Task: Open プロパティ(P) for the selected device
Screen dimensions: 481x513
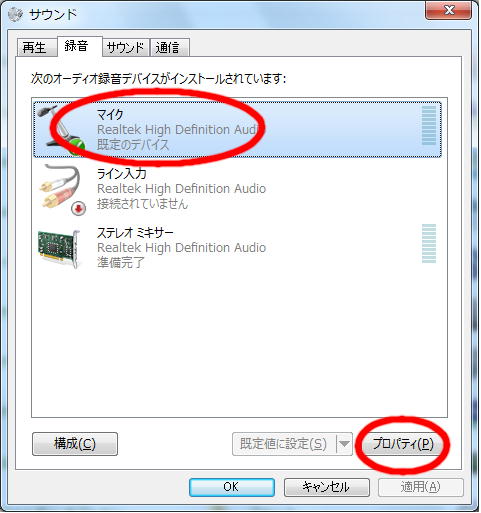Action: (403, 444)
